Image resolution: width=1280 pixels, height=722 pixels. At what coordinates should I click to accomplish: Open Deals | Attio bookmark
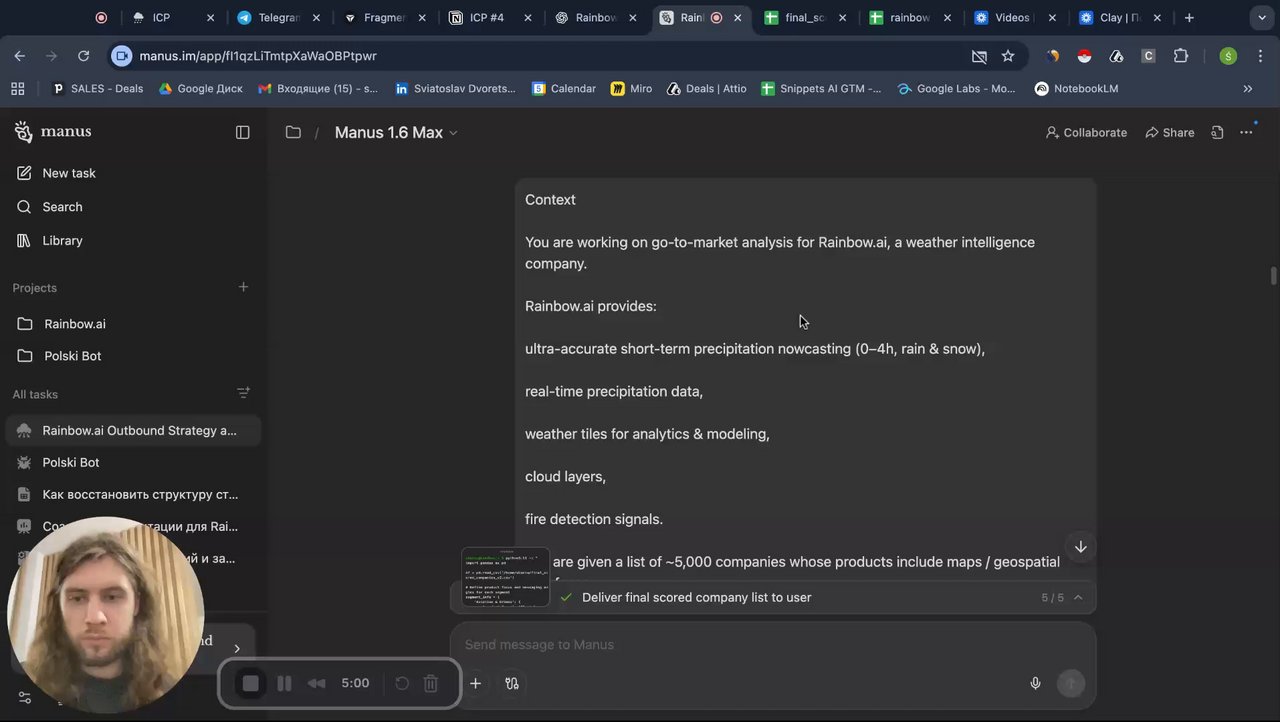point(706,89)
